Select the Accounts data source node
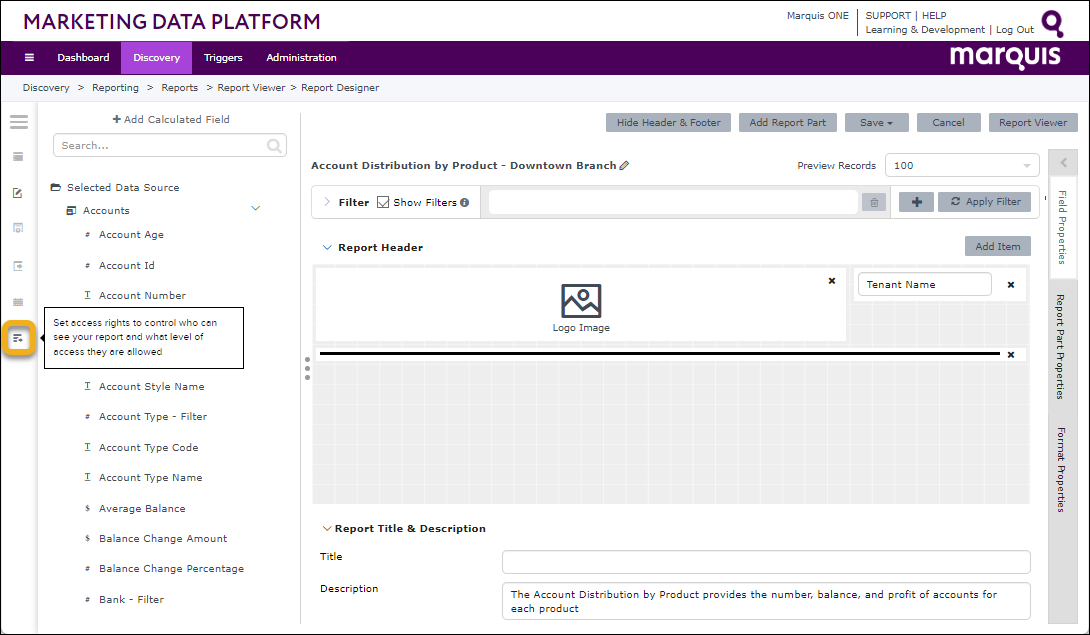 (98, 211)
